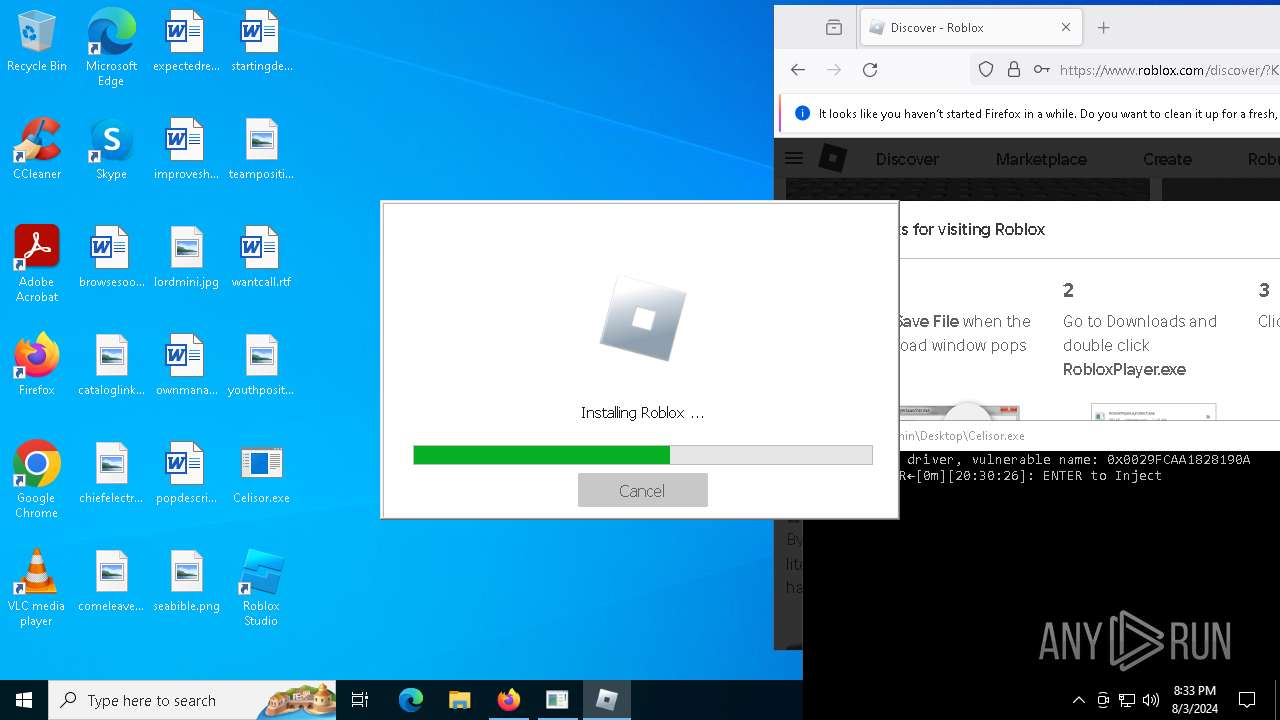This screenshot has height=720, width=1280.
Task: Open the Microsoft Edge desktop shortcut
Action: pos(111,48)
